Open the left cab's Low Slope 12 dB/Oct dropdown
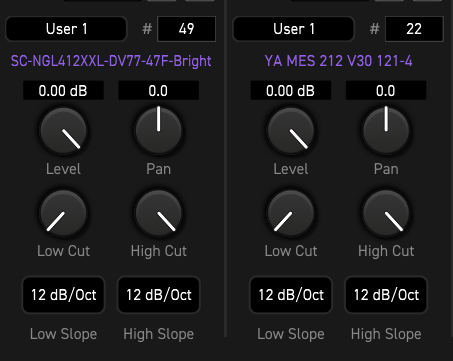 [63, 295]
